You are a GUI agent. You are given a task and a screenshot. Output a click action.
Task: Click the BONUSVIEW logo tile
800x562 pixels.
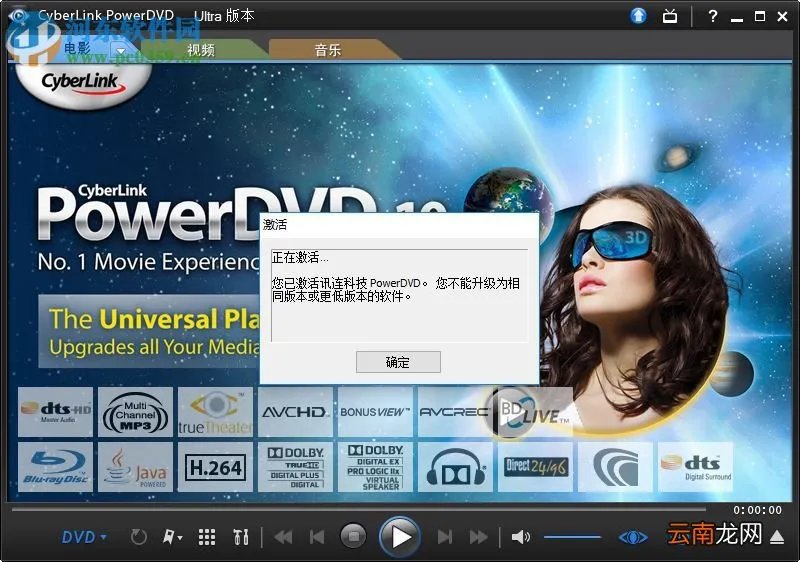coord(375,412)
